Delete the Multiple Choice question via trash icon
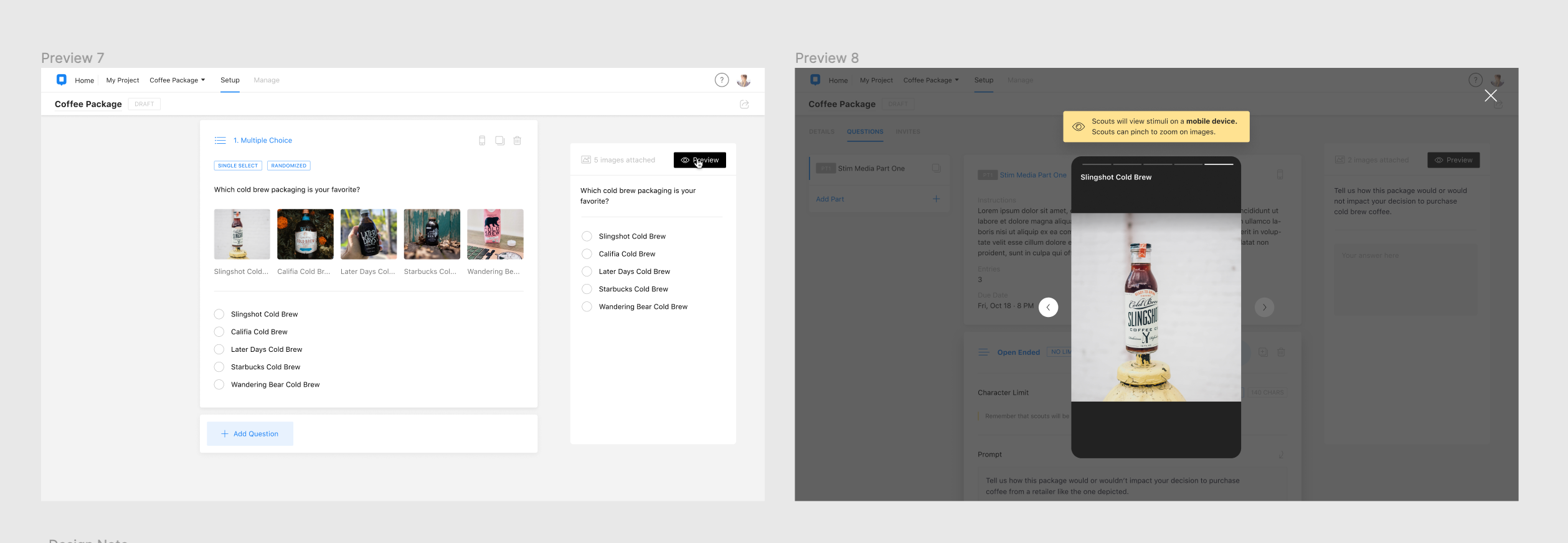The image size is (1568, 543). (517, 141)
